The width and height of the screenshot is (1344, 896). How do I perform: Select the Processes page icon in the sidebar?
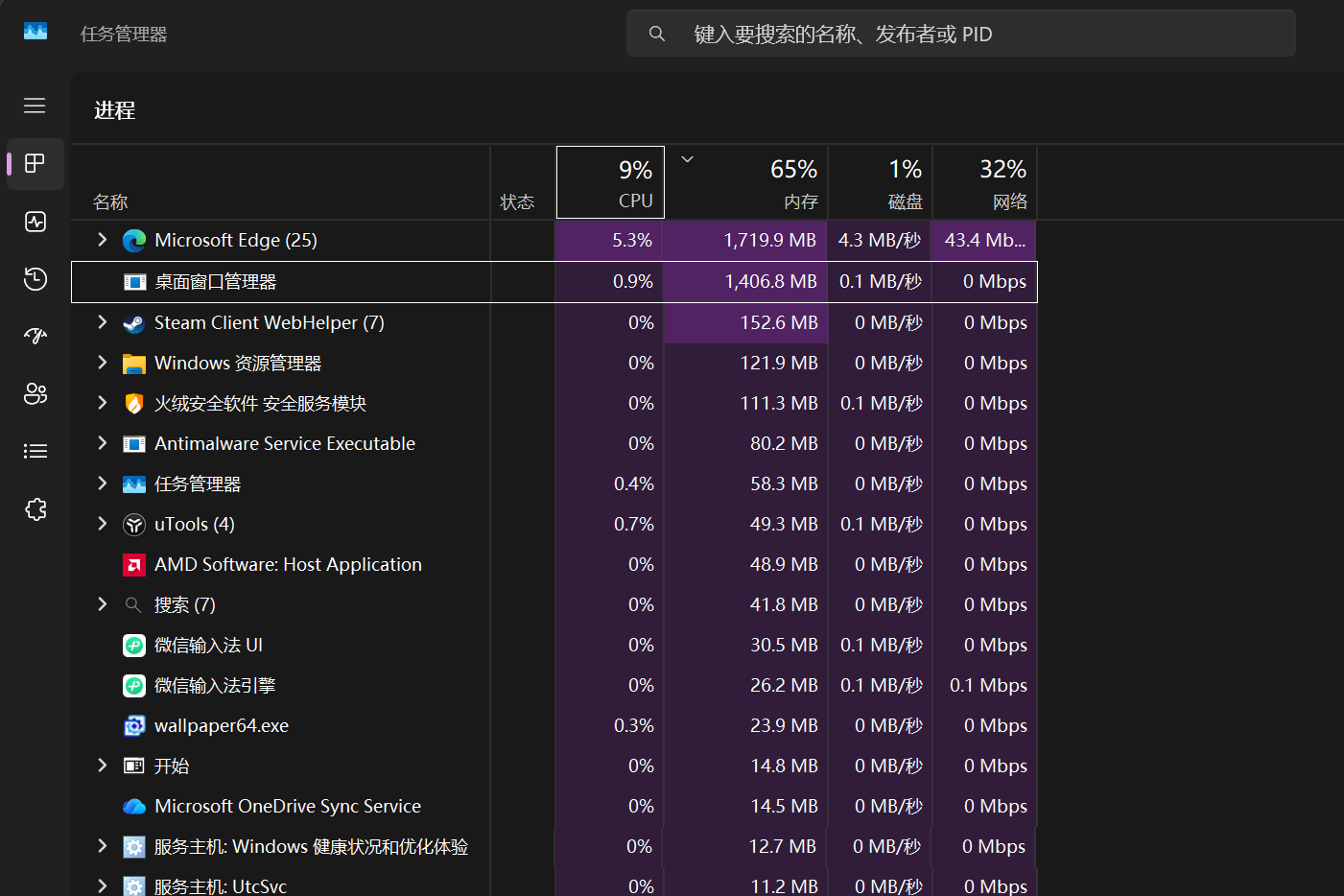pos(35,164)
